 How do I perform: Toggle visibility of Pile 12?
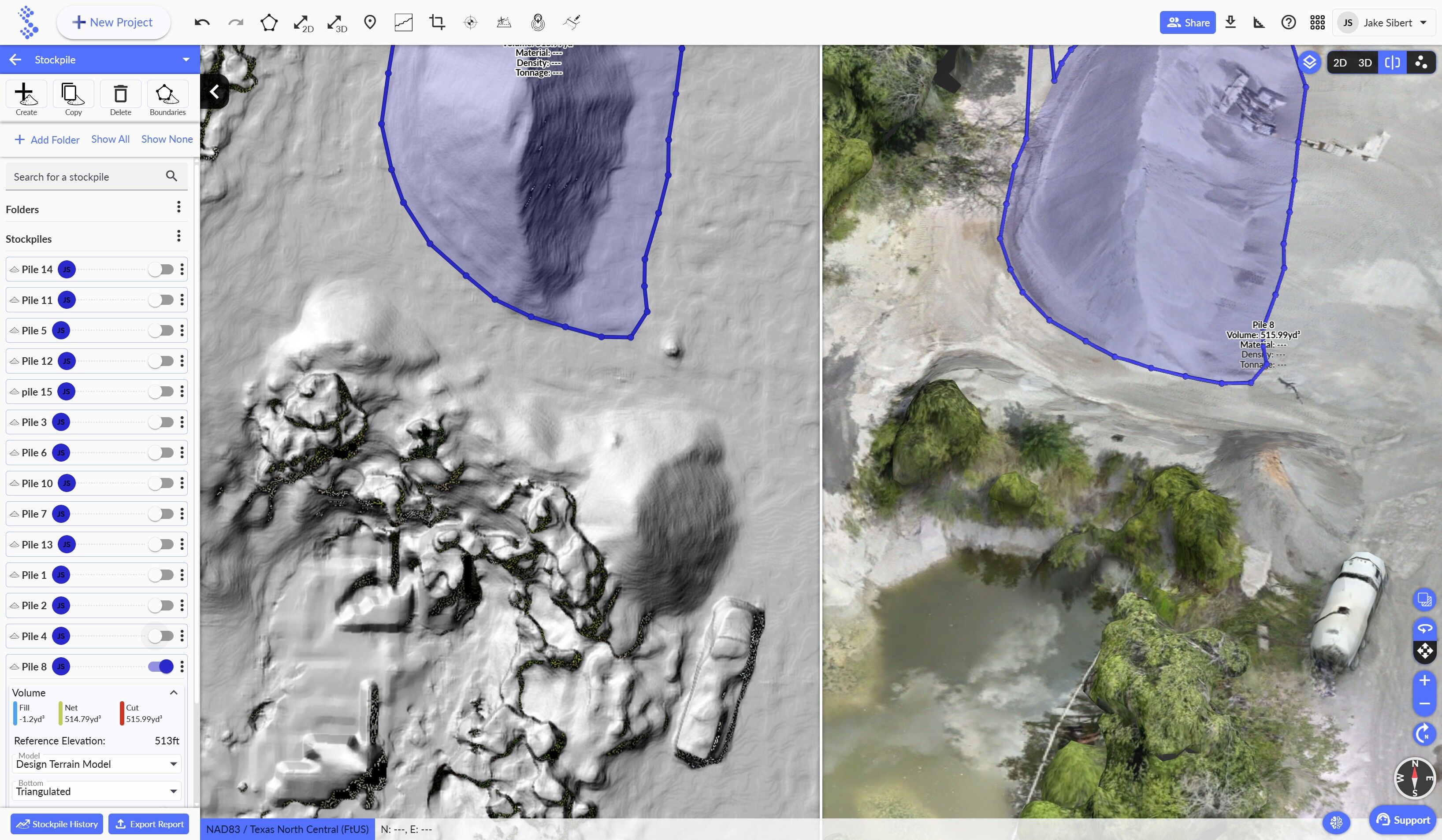coord(161,361)
